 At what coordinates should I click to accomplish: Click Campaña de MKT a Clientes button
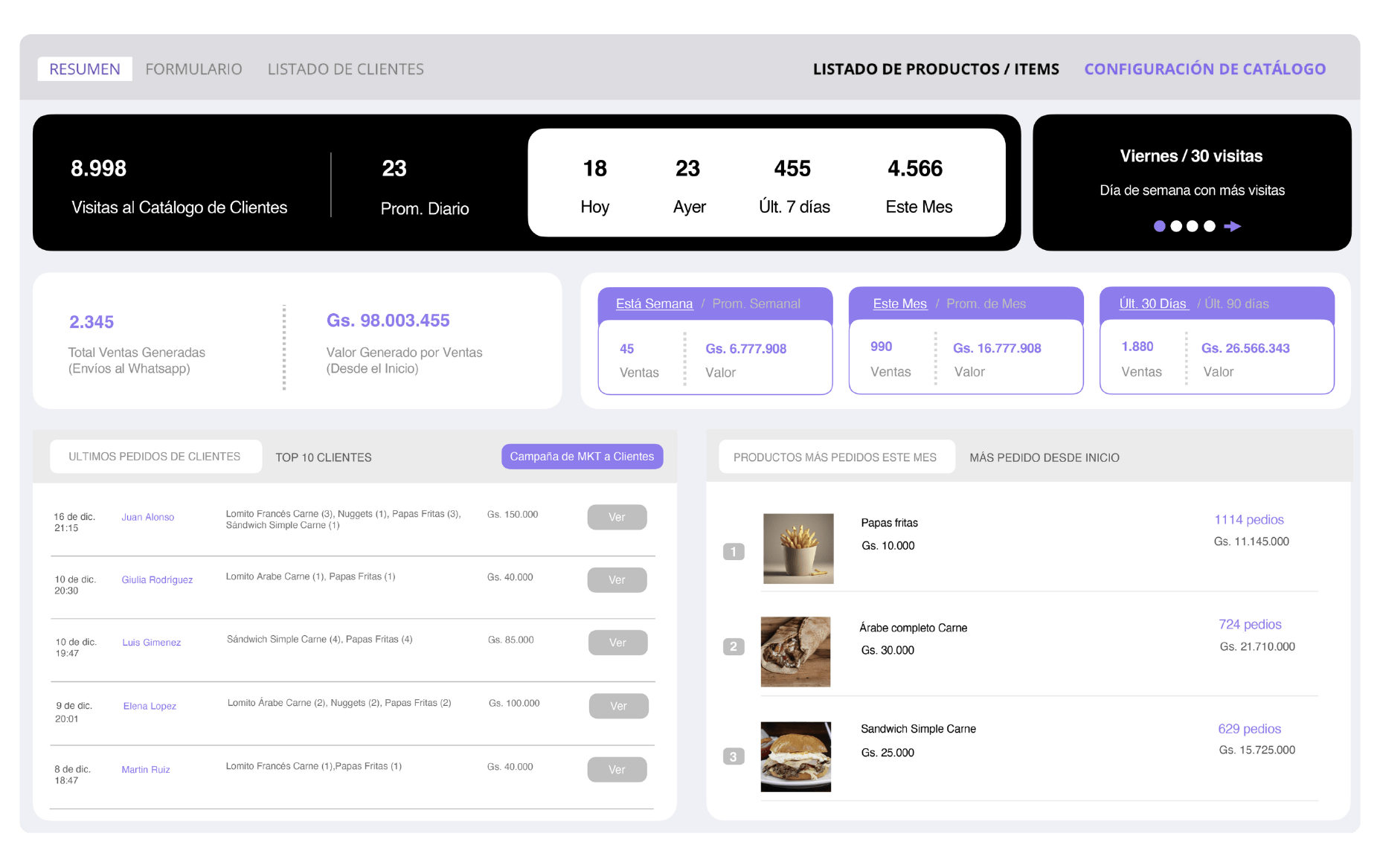[582, 457]
